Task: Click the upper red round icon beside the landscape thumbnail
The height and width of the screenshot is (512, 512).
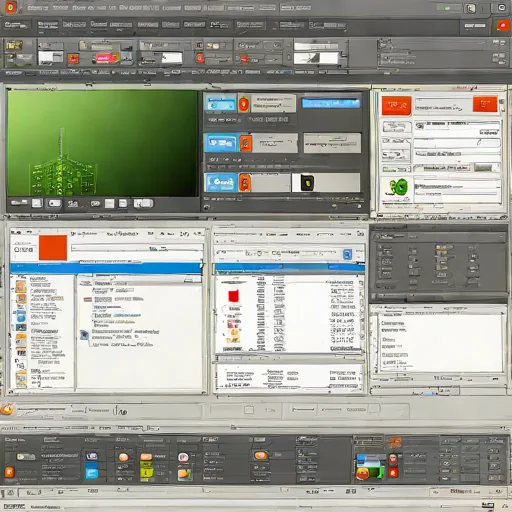Action: pyautogui.click(x=393, y=459)
